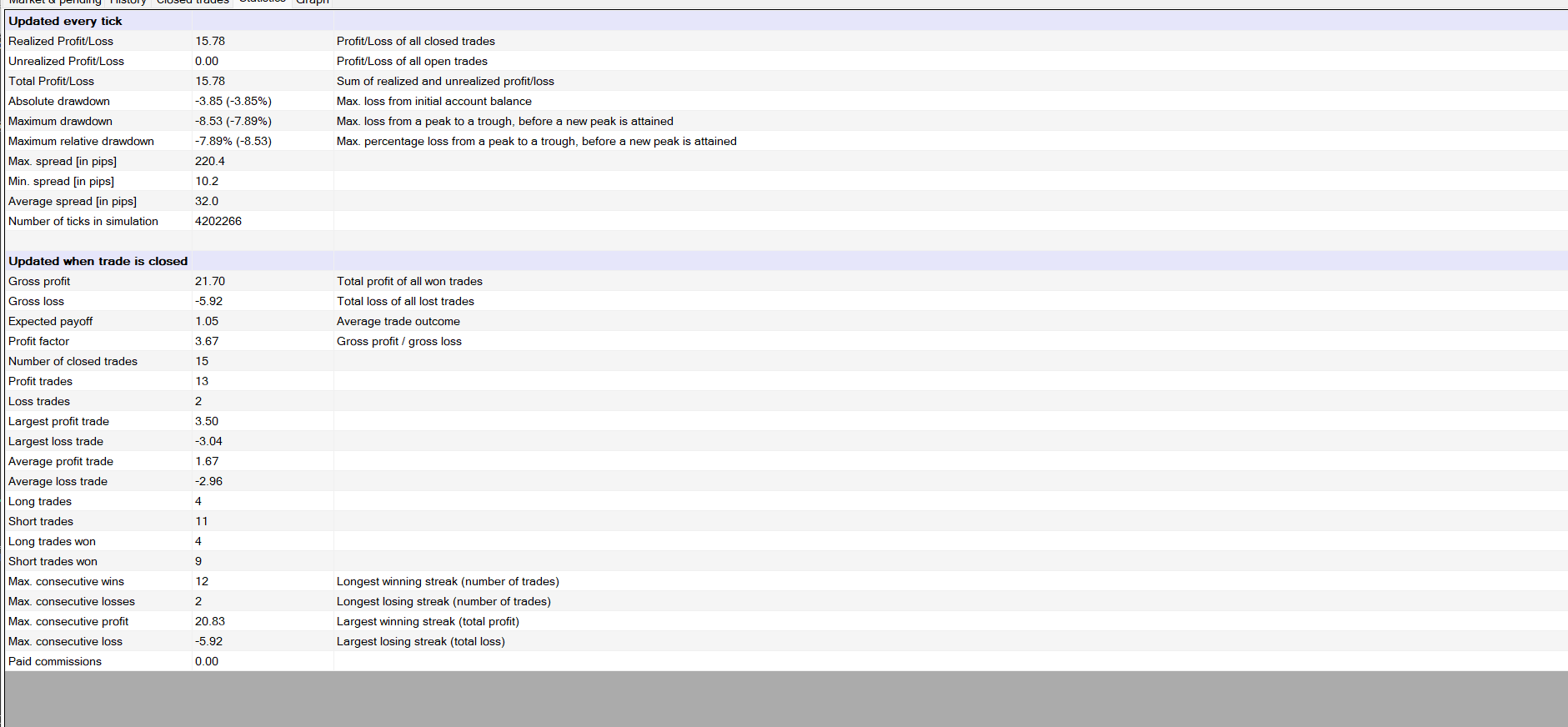Click the Average loss trade value -2.96

tap(208, 481)
